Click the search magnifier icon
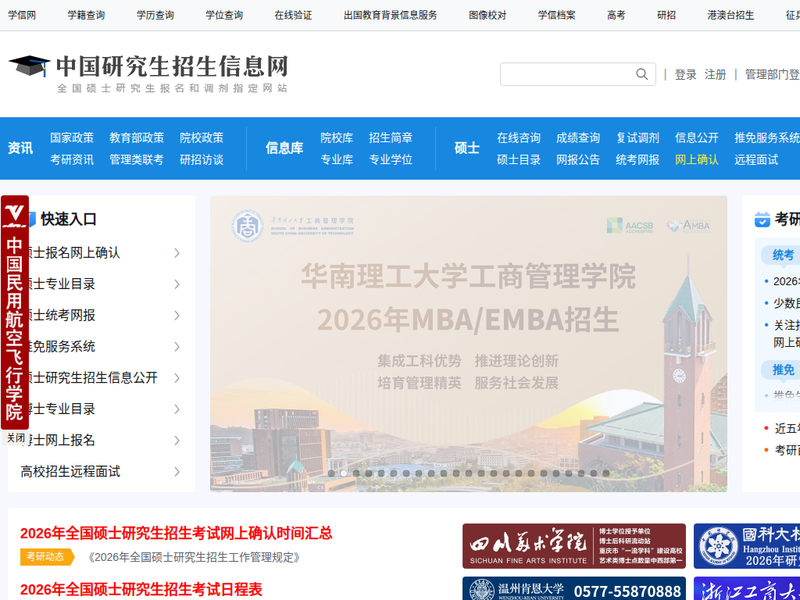Image resolution: width=800 pixels, height=600 pixels. point(642,74)
